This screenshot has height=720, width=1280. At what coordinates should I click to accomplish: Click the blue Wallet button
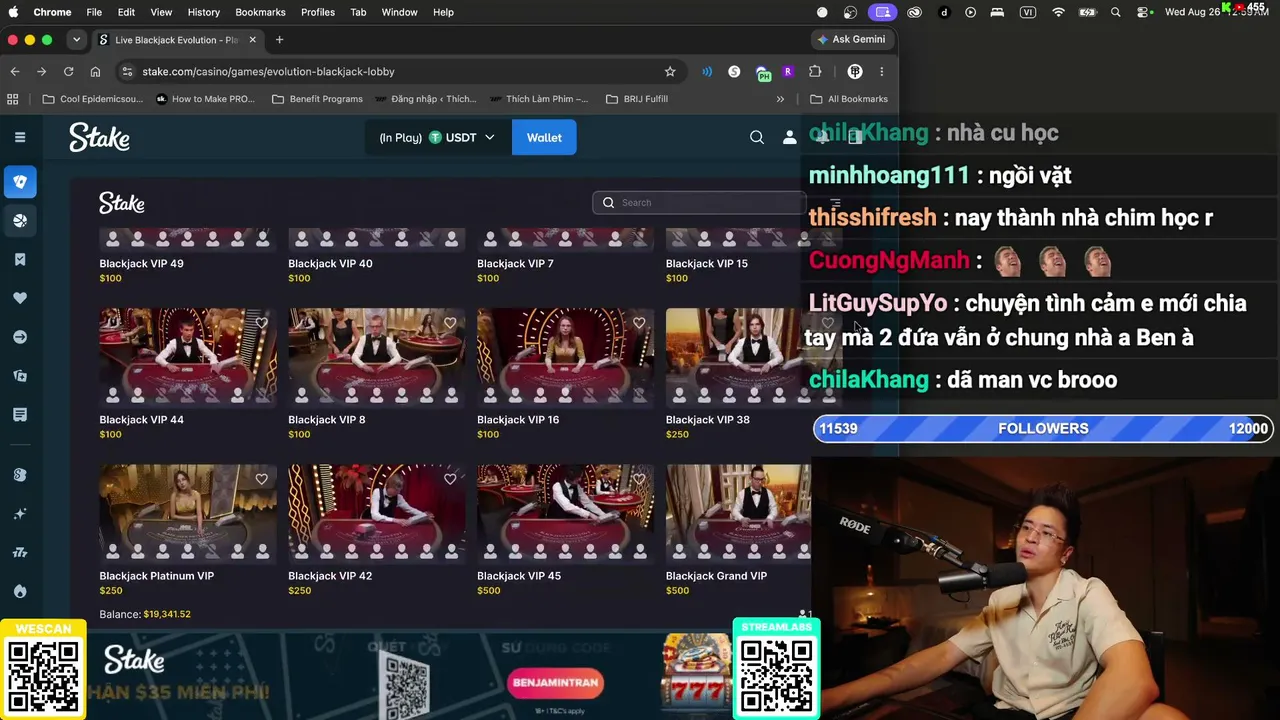pyautogui.click(x=544, y=137)
